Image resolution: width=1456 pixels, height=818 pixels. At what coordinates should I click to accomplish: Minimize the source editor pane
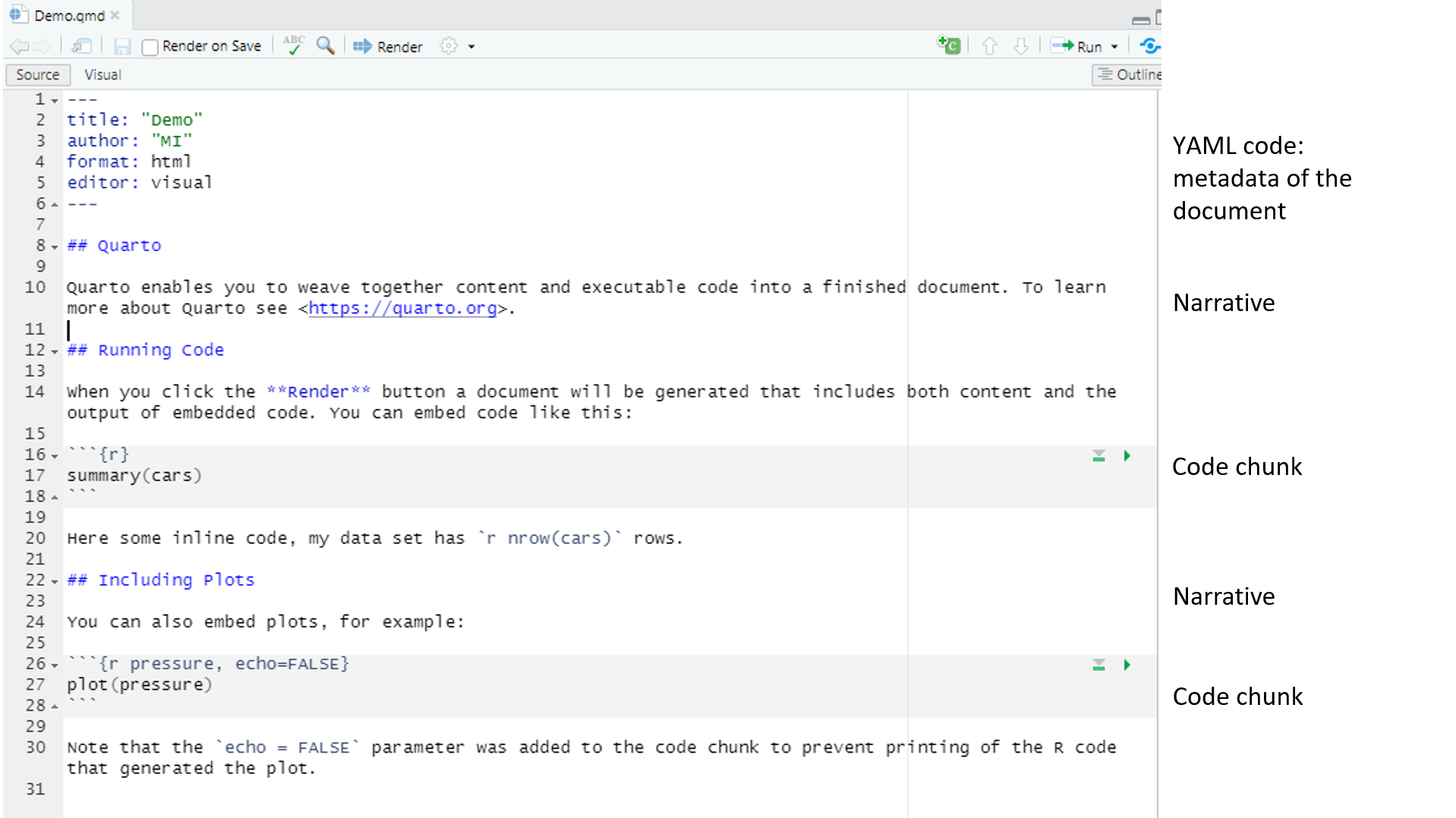(x=1140, y=20)
